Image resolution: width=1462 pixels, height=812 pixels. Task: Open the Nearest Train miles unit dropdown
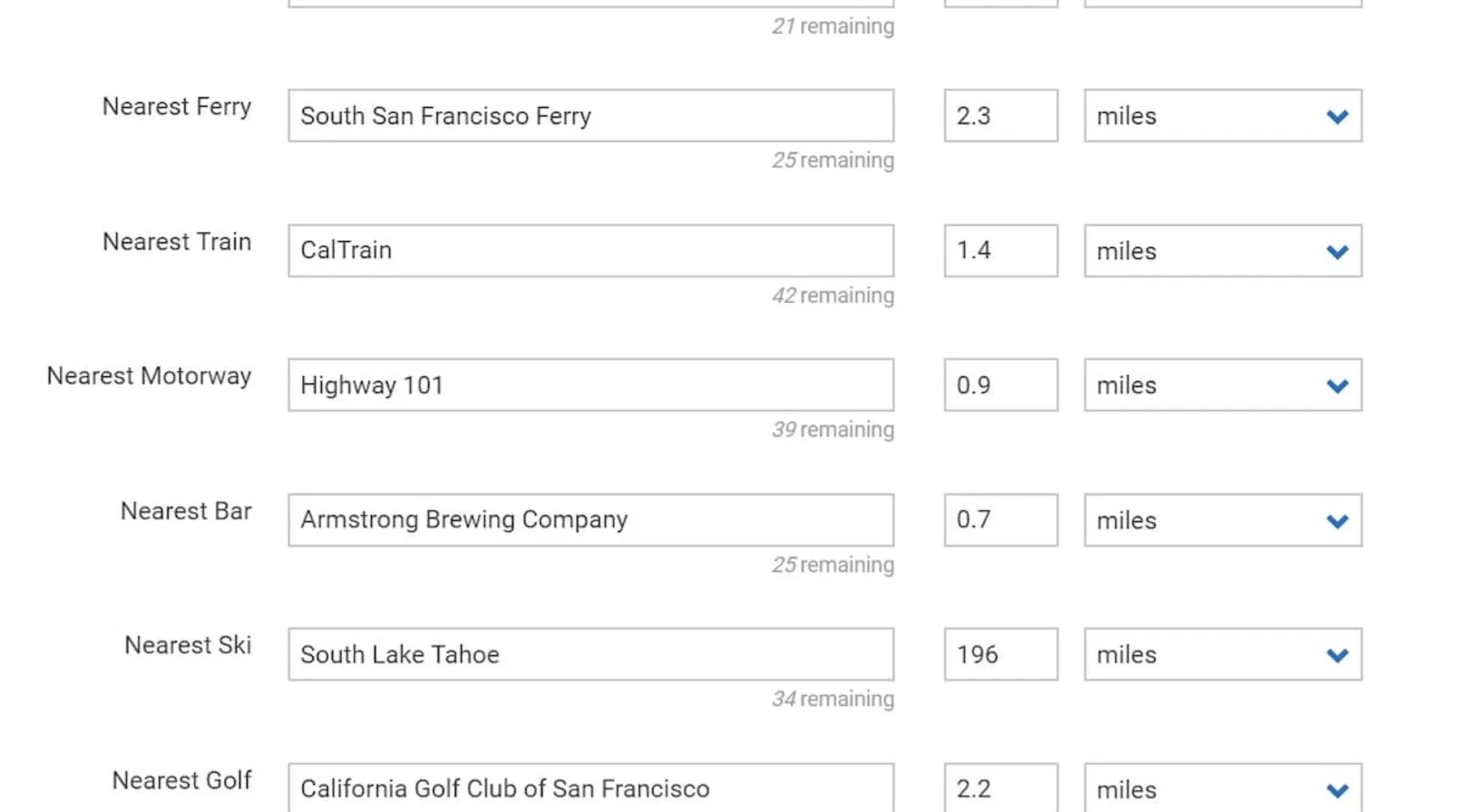(1222, 251)
